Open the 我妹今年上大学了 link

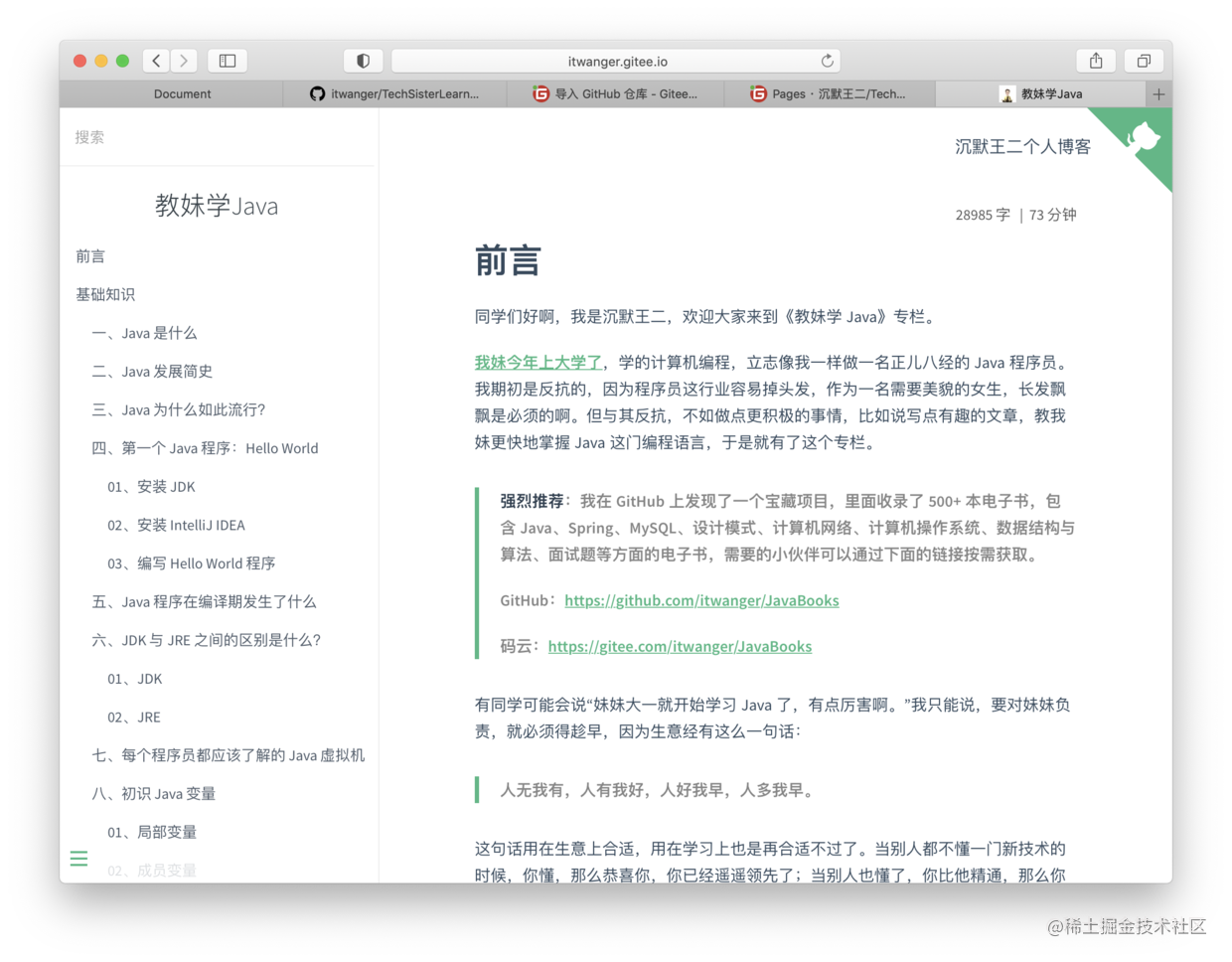click(538, 362)
